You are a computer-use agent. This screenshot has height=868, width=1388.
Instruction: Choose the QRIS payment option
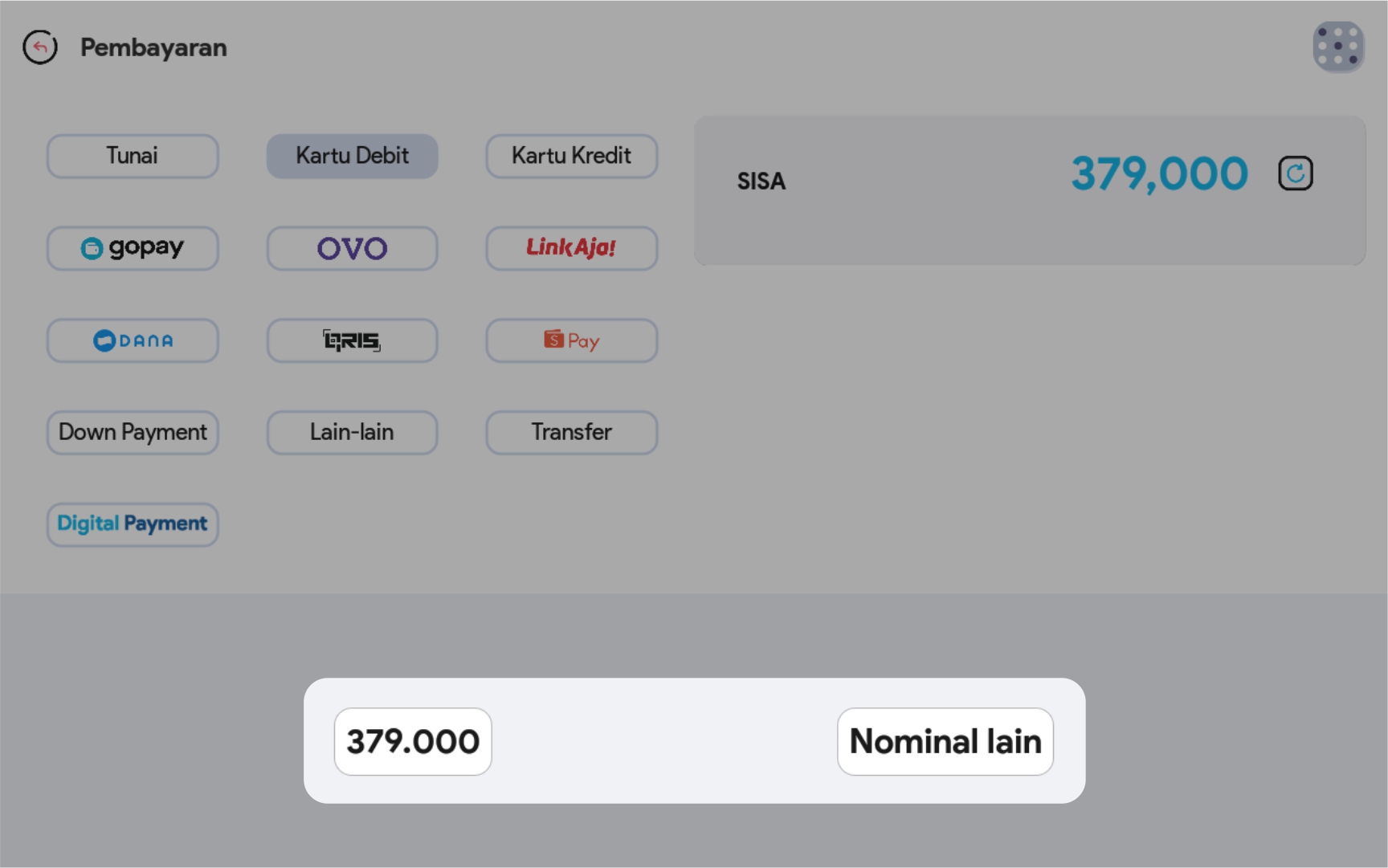coord(352,340)
